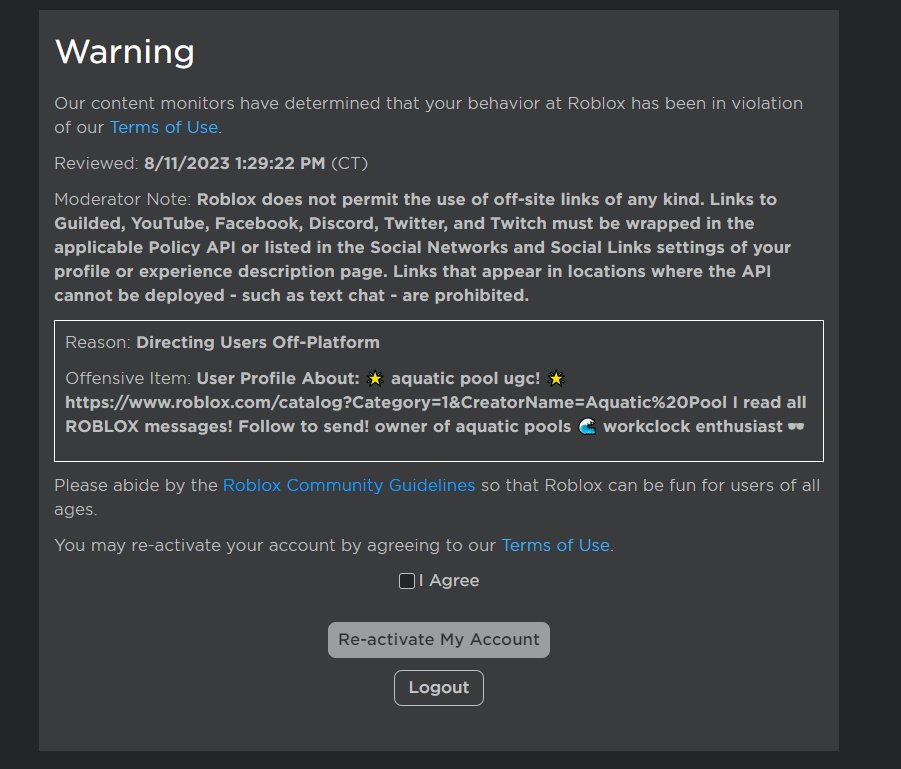This screenshot has width=901, height=769.
Task: Click the star emoji after aquatic pool ugc!
Action: tap(556, 378)
